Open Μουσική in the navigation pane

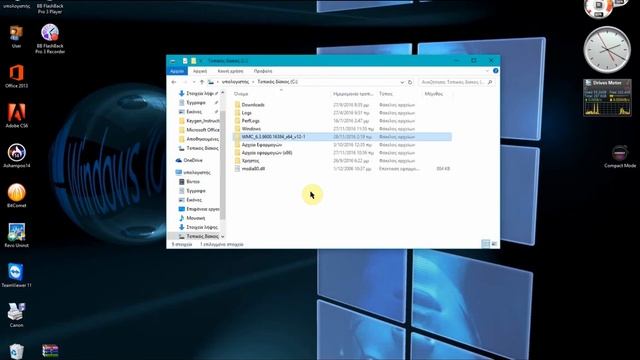[x=195, y=218]
